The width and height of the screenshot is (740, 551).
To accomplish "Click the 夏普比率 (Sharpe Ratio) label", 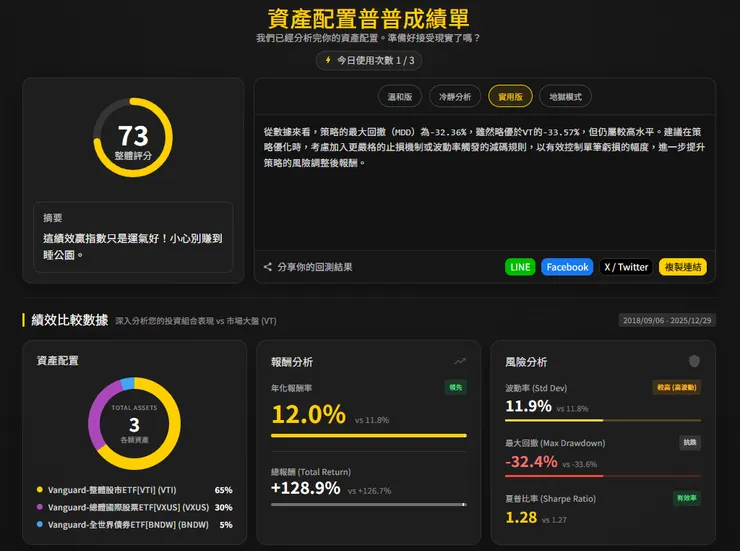I will pyautogui.click(x=550, y=499).
